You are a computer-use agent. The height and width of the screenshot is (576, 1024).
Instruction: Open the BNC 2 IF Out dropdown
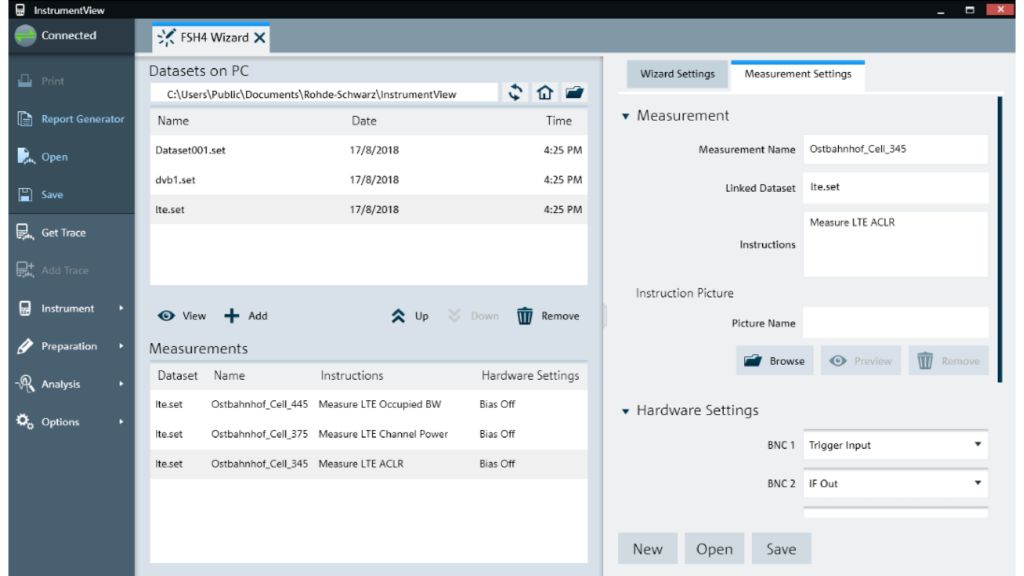click(894, 483)
